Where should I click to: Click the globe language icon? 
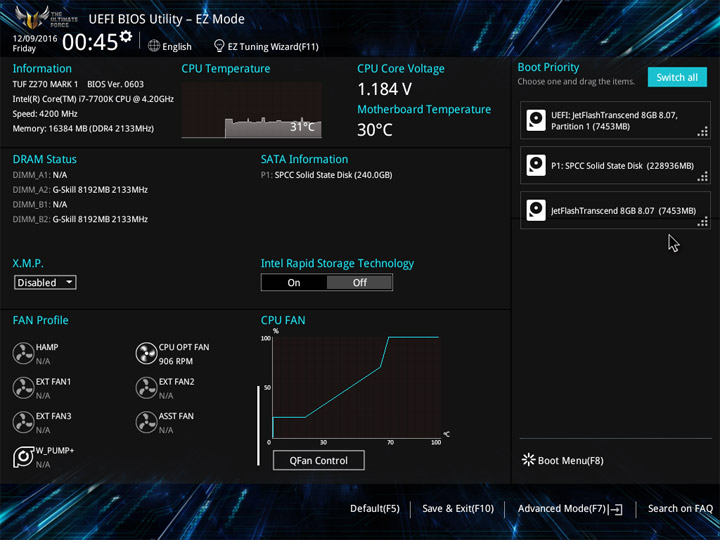pyautogui.click(x=154, y=46)
